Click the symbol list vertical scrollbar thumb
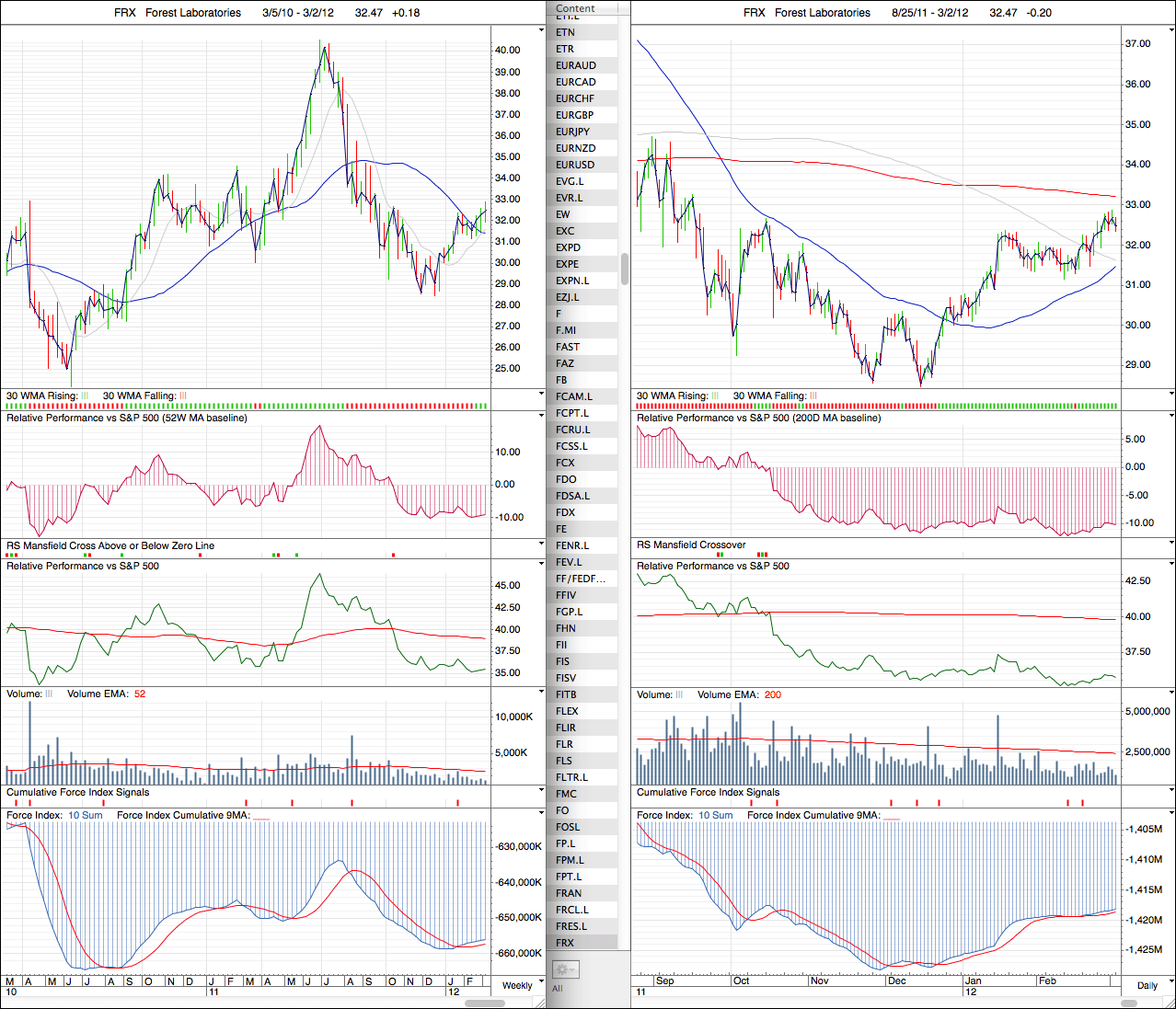 (626, 269)
